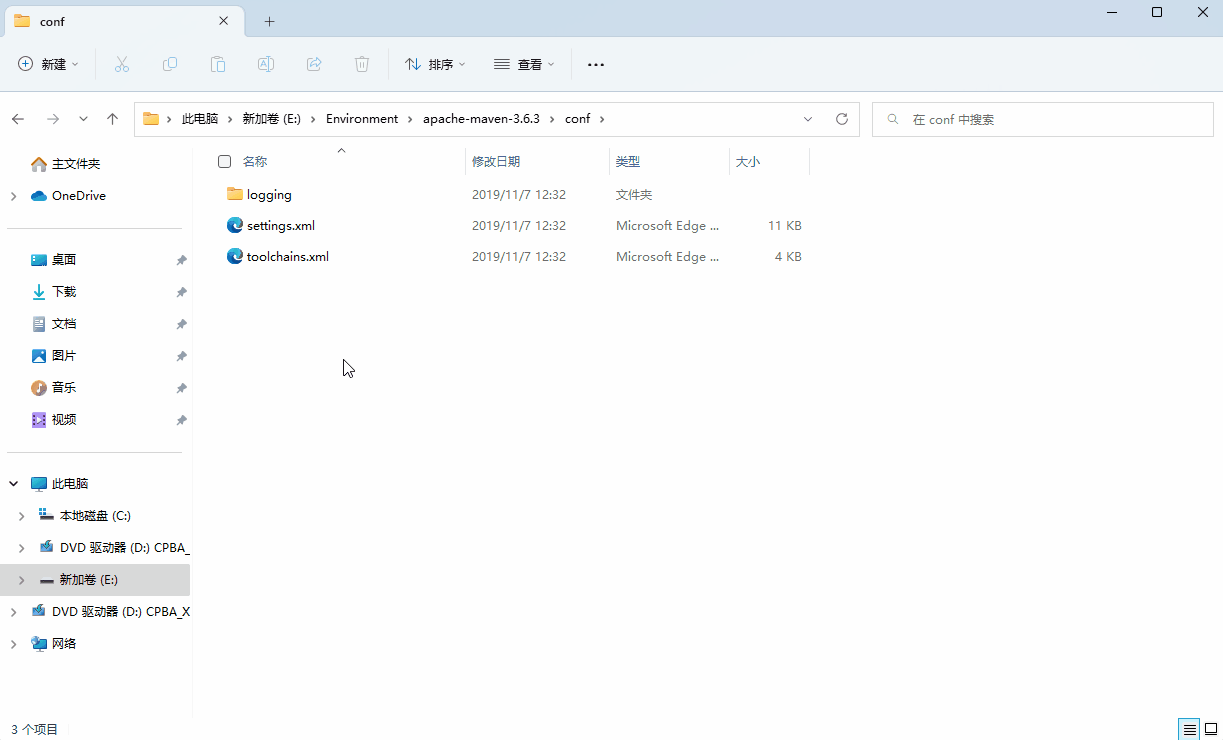Collapse the 此电脑 tree node
This screenshot has width=1223, height=740.
(x=14, y=484)
